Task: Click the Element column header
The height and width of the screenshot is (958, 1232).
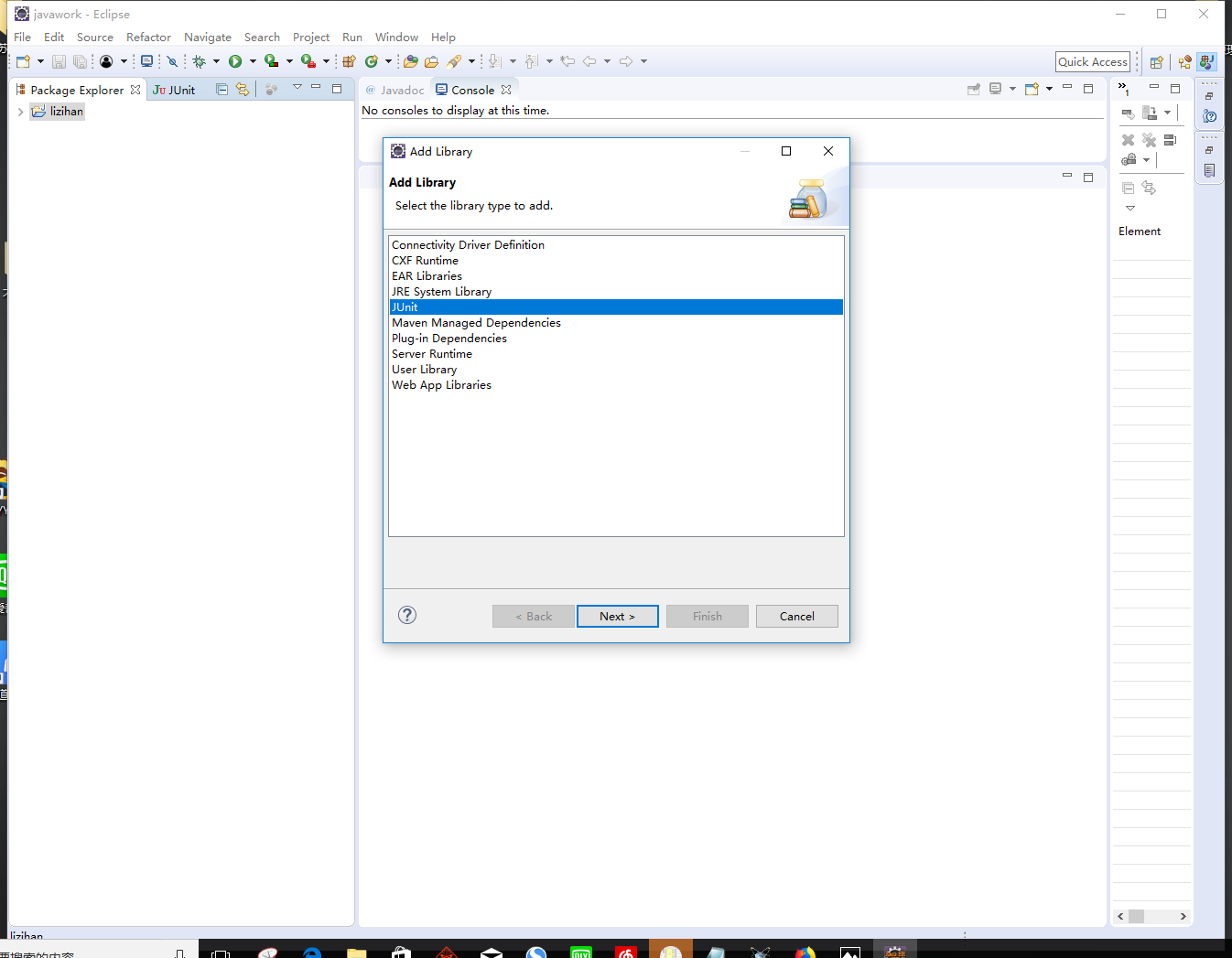Action: (1140, 231)
